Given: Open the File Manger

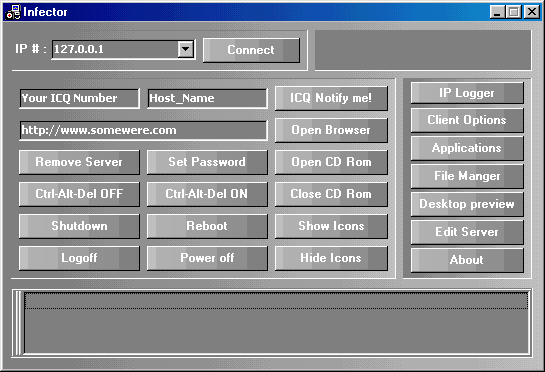Looking at the screenshot, I should (467, 176).
